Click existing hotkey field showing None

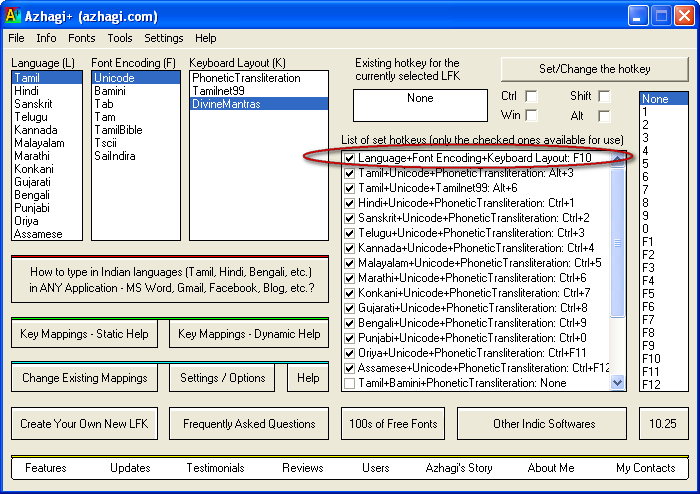420,105
